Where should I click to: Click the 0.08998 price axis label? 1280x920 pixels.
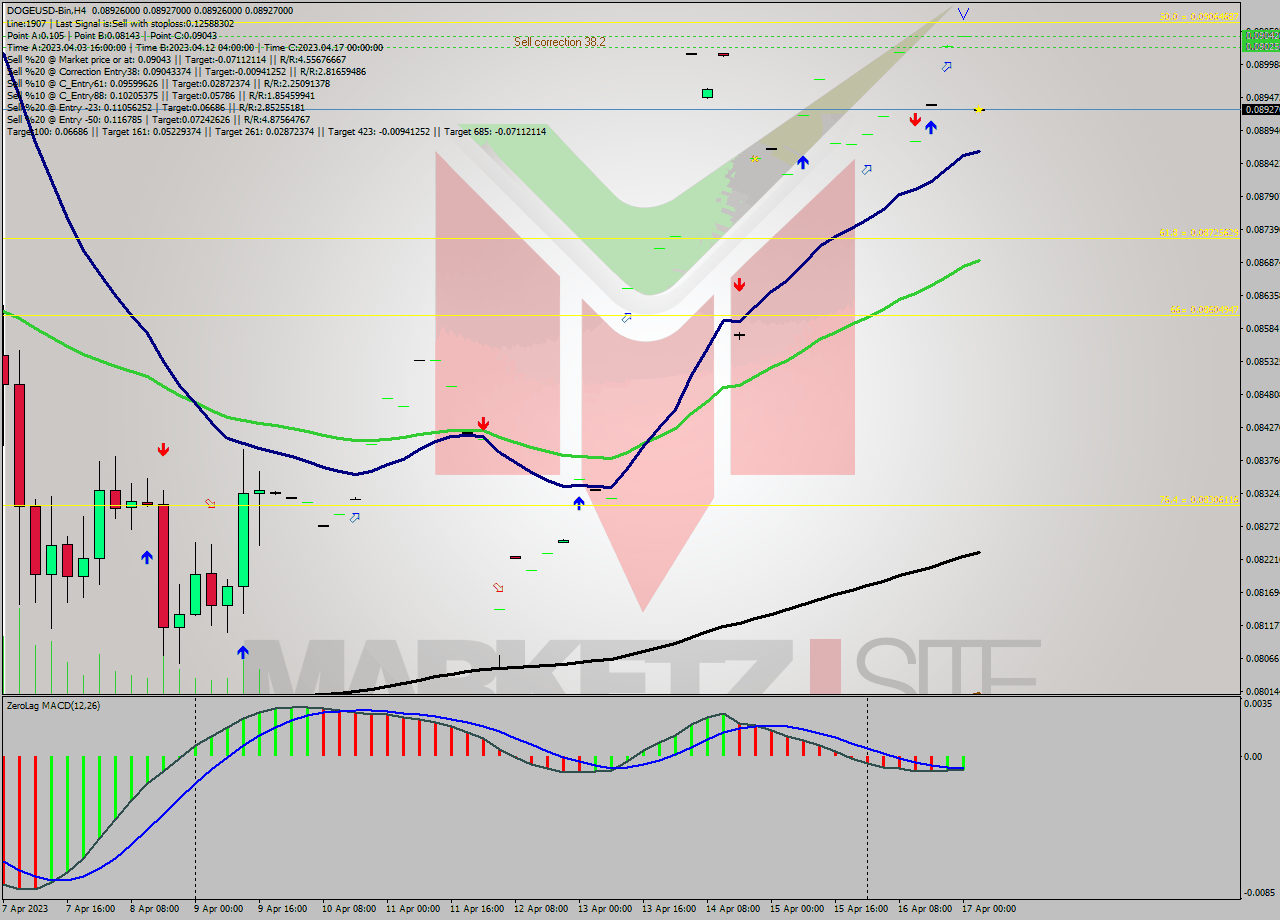(x=1261, y=65)
